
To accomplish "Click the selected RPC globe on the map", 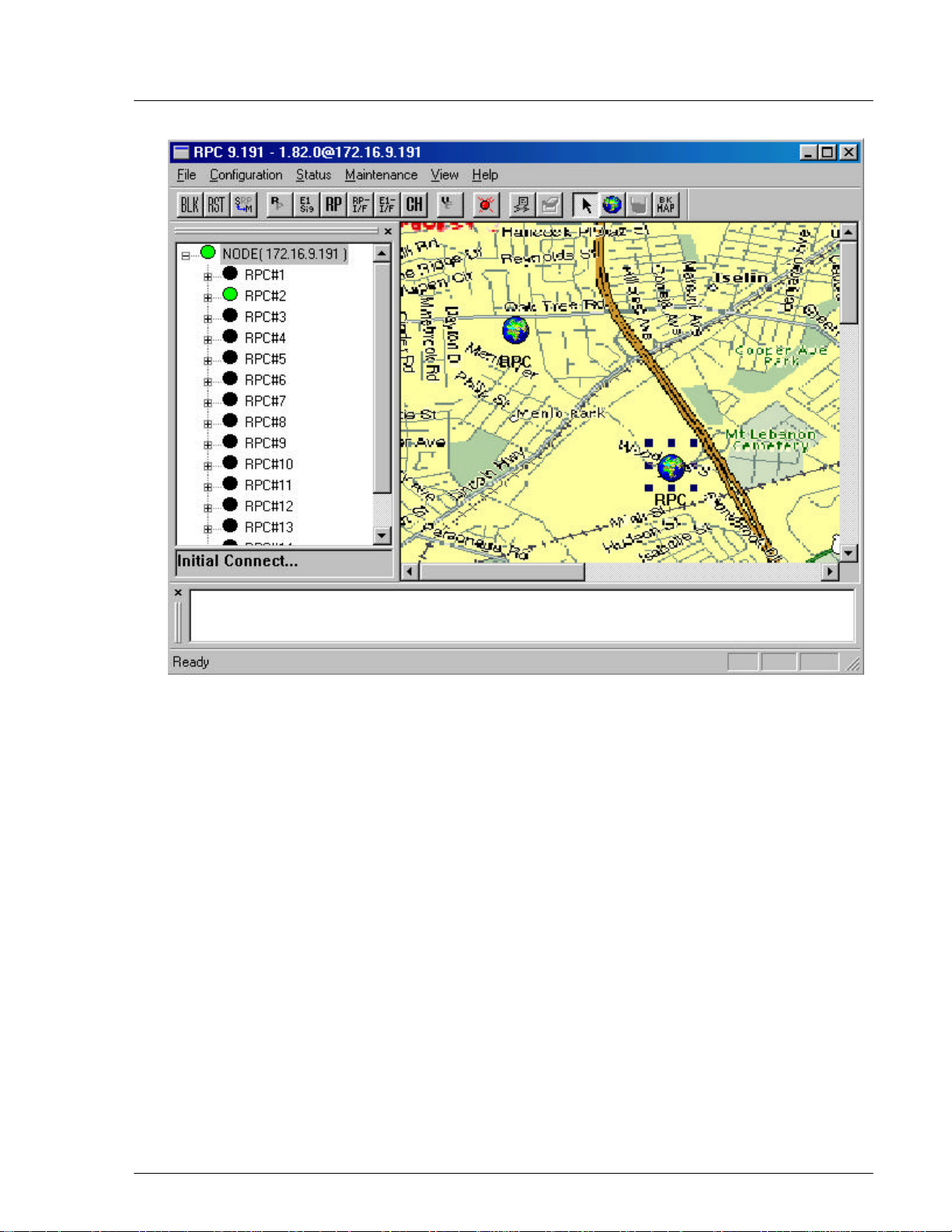I will tap(671, 468).
